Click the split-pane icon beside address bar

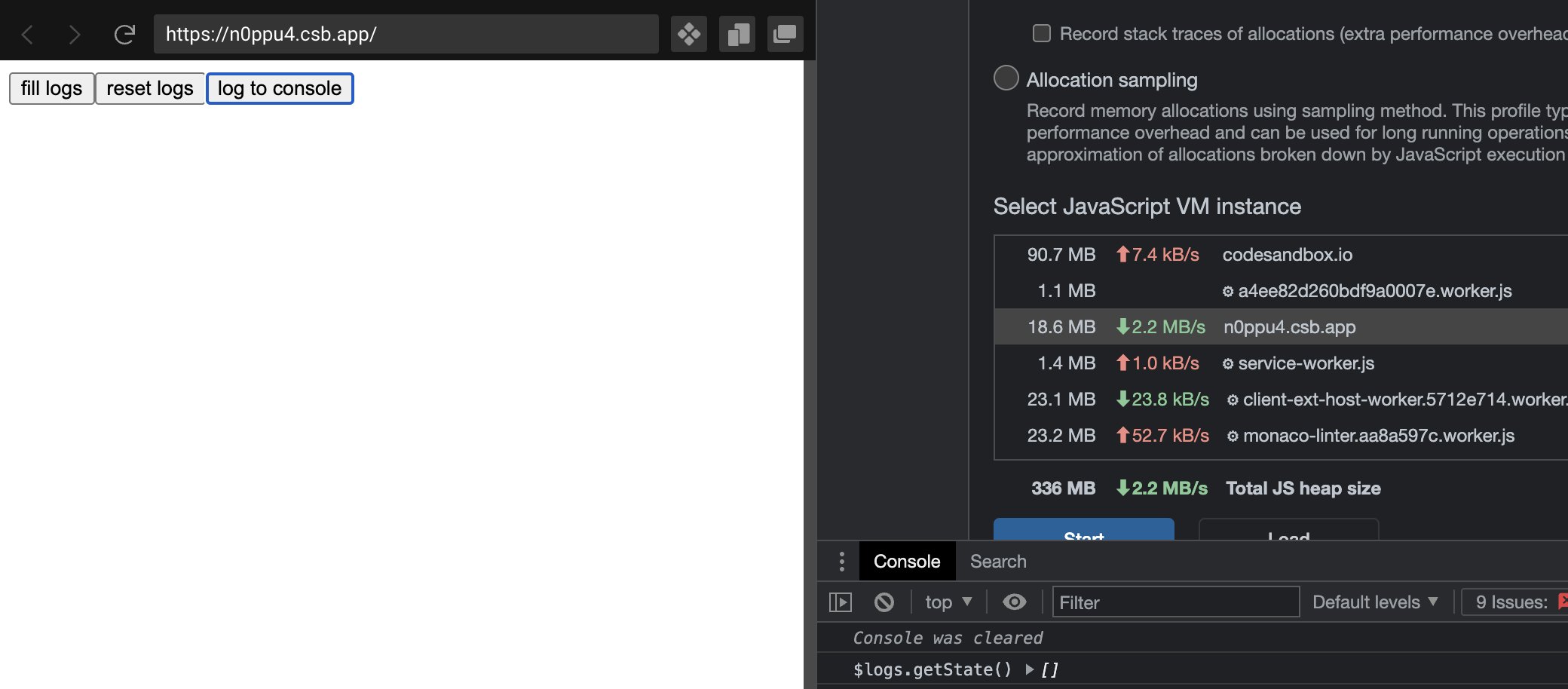tap(737, 34)
